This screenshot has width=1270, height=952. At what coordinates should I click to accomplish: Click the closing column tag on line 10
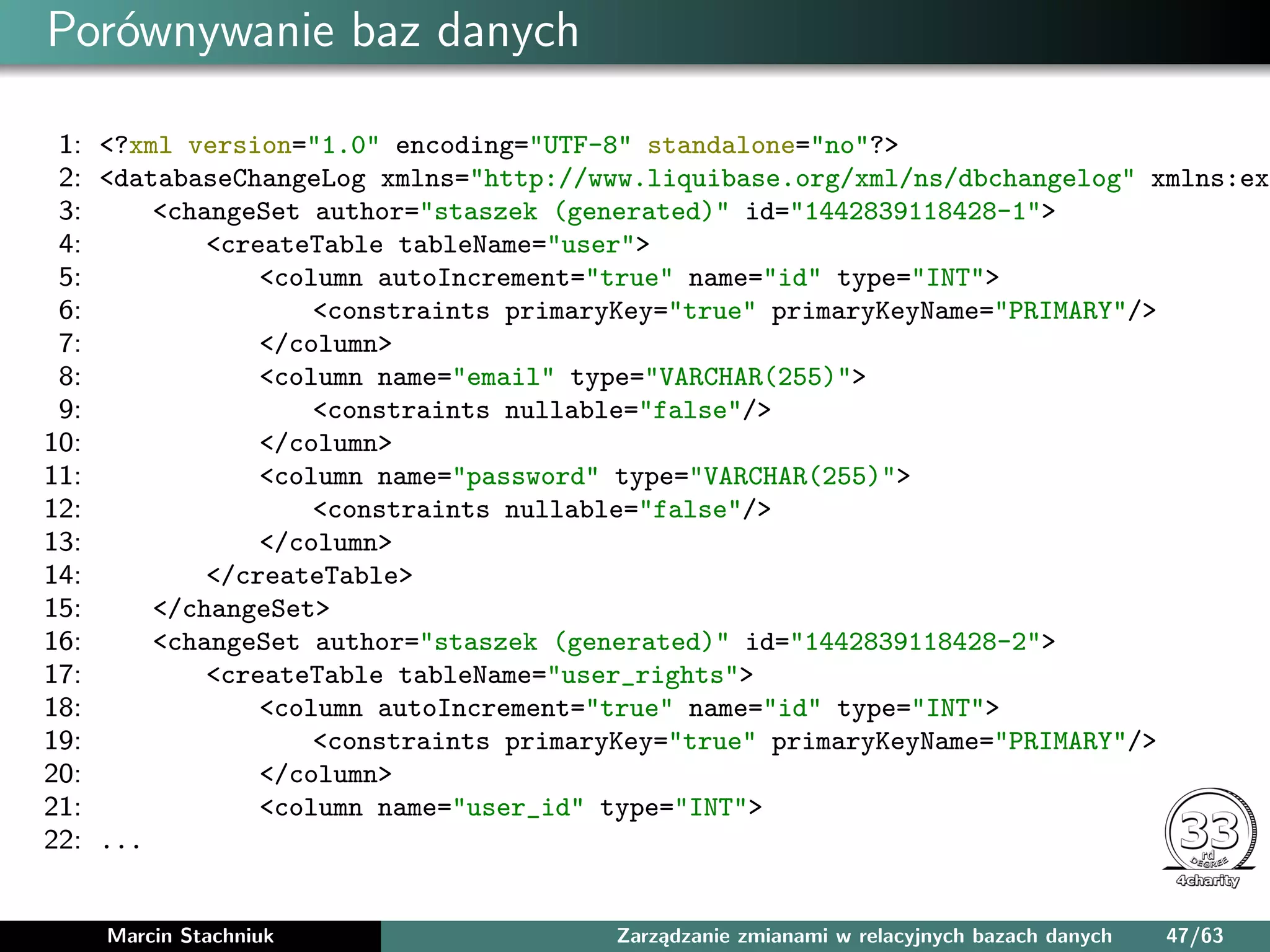[326, 443]
